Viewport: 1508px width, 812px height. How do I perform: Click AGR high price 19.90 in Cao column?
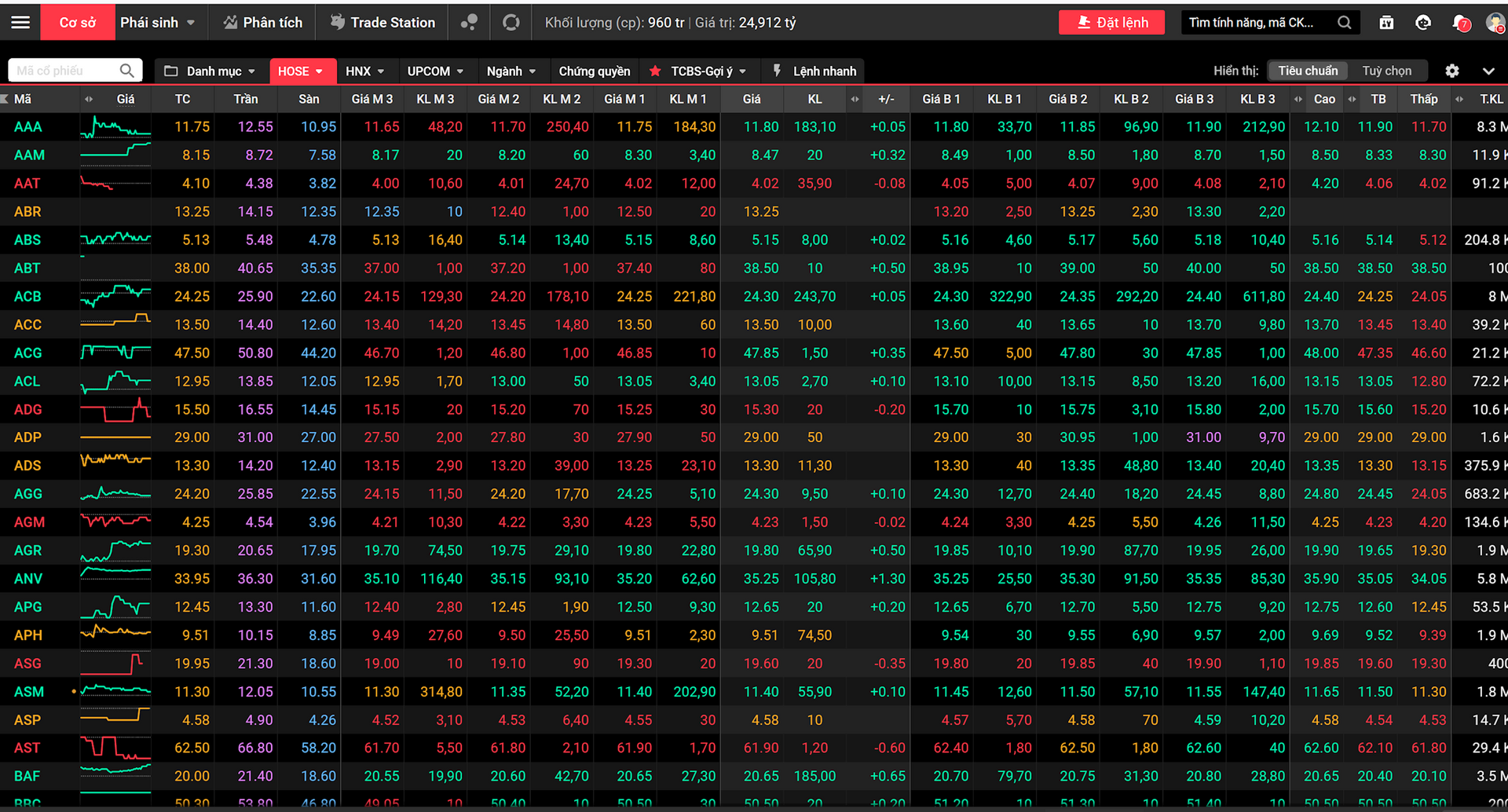coord(1321,550)
